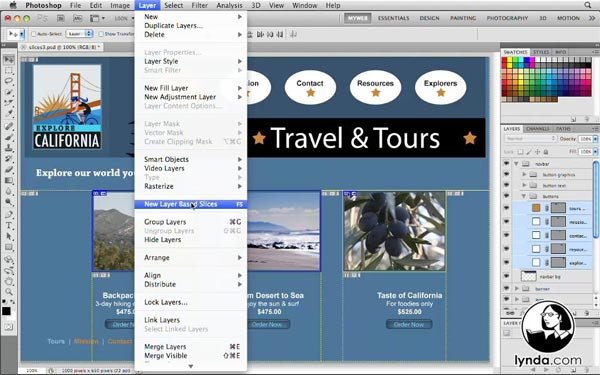Switch to the Essentials workspace
Screen dimensions: 600x375
click(x=393, y=18)
